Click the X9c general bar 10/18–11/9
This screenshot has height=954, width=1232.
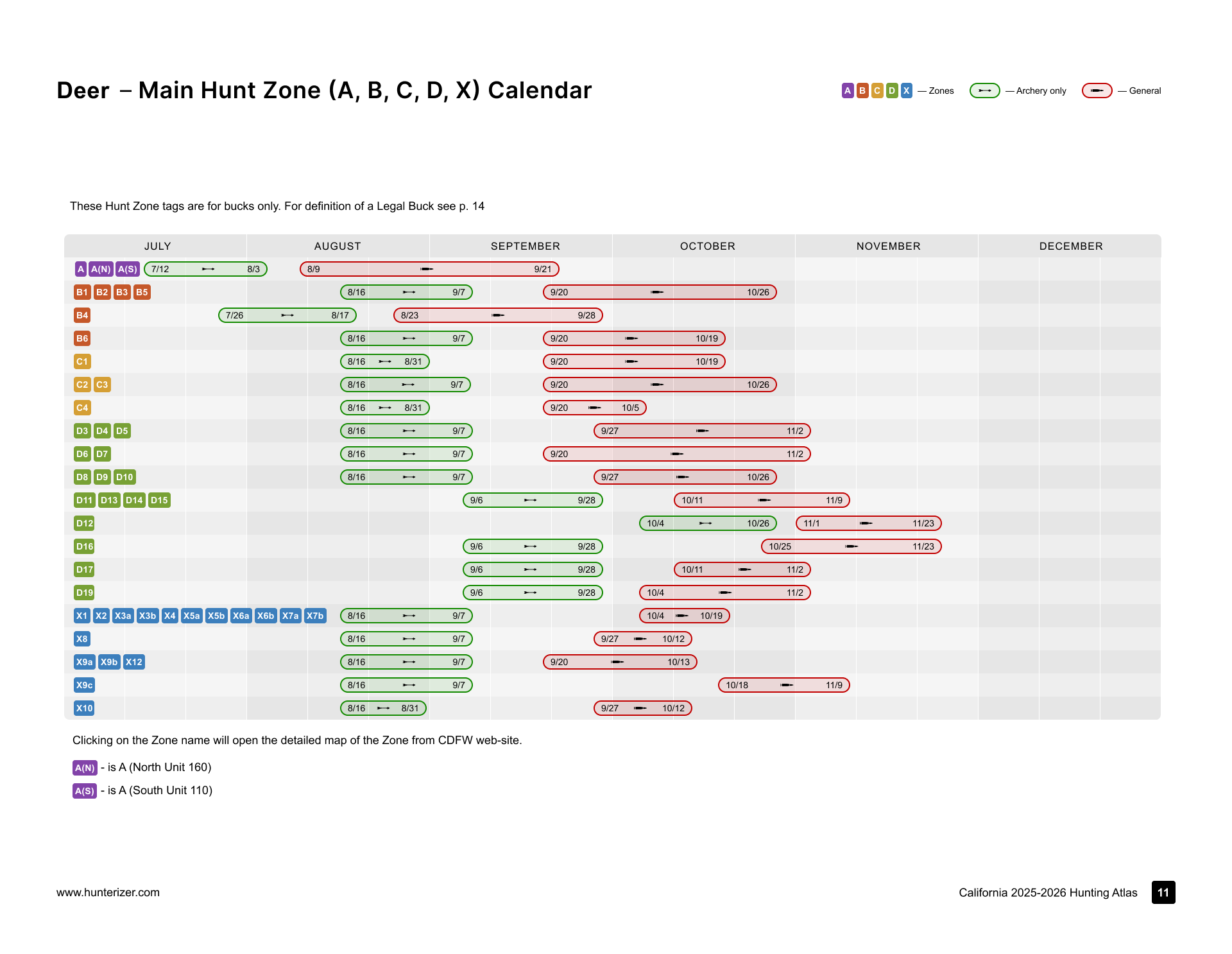[784, 685]
